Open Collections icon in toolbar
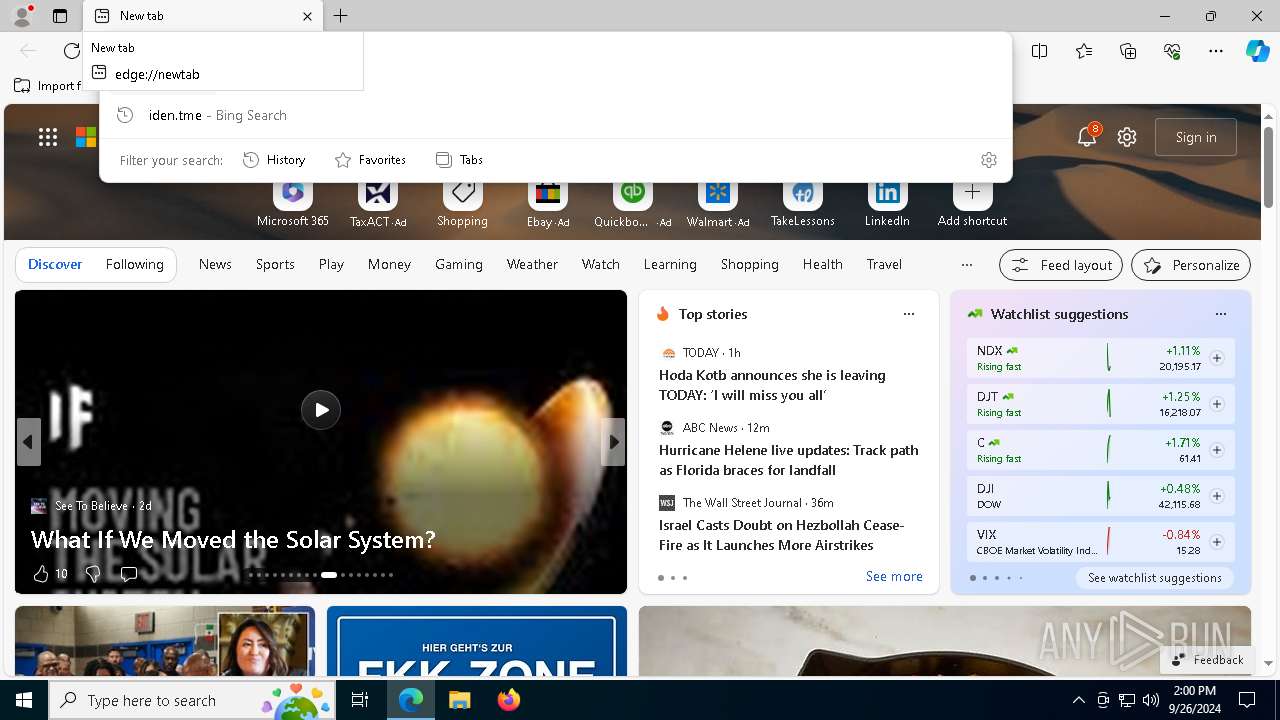Image resolution: width=1280 pixels, height=720 pixels. pos(1128,51)
